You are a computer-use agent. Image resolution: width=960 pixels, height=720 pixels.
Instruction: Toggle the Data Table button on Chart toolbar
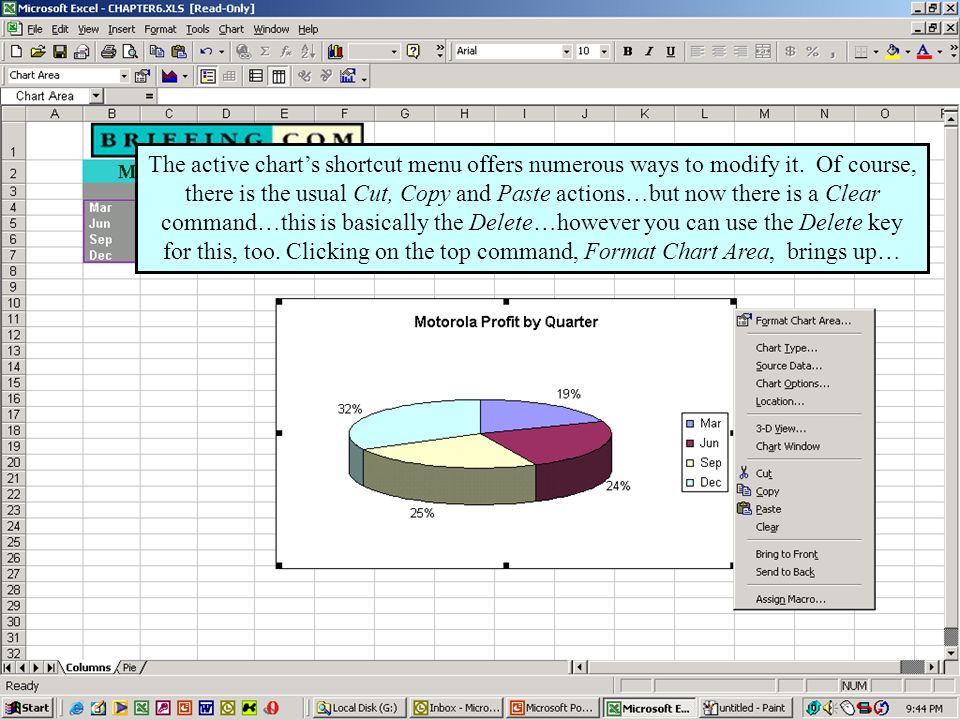point(230,76)
